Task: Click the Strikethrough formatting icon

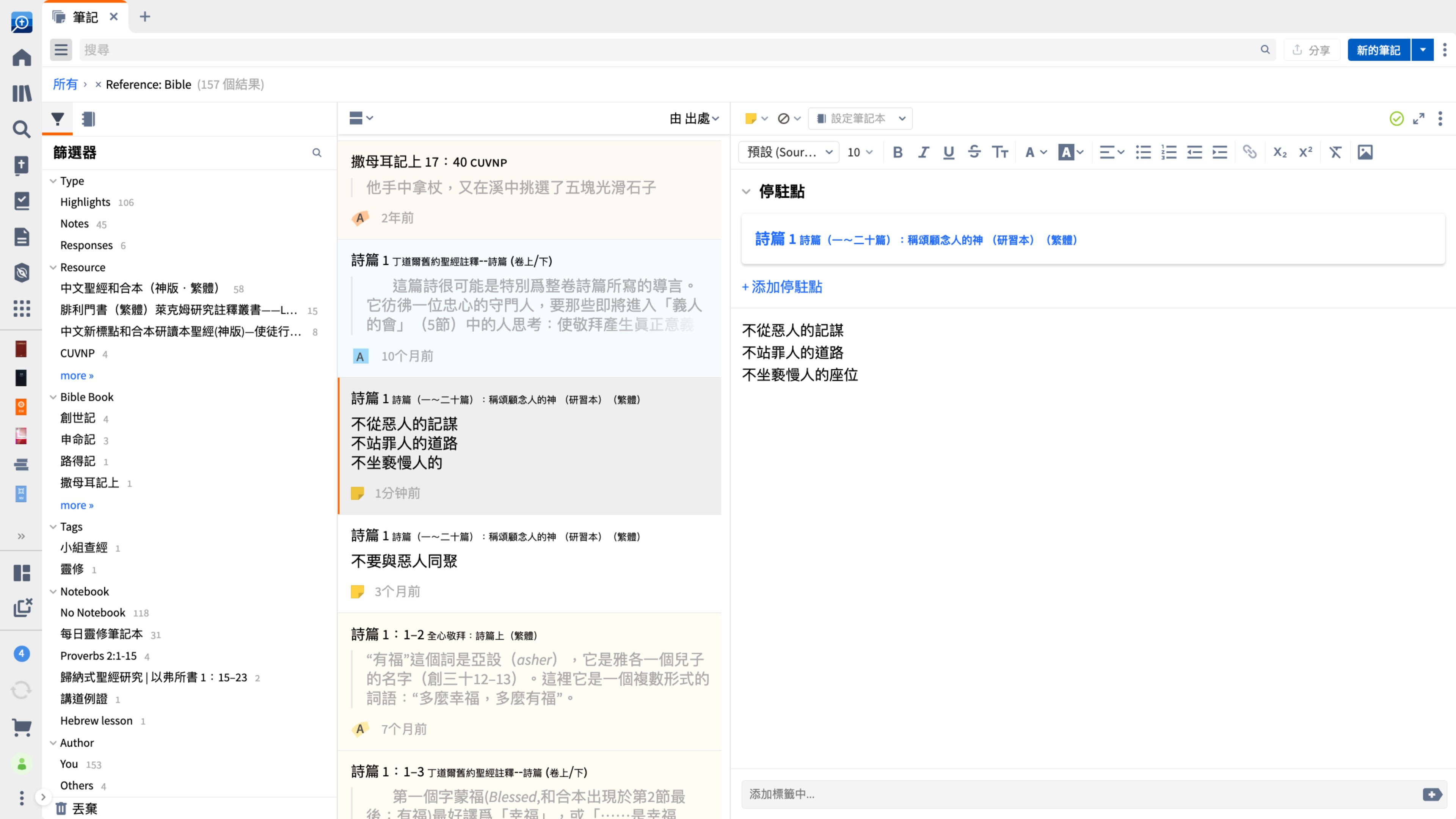Action: (x=974, y=152)
